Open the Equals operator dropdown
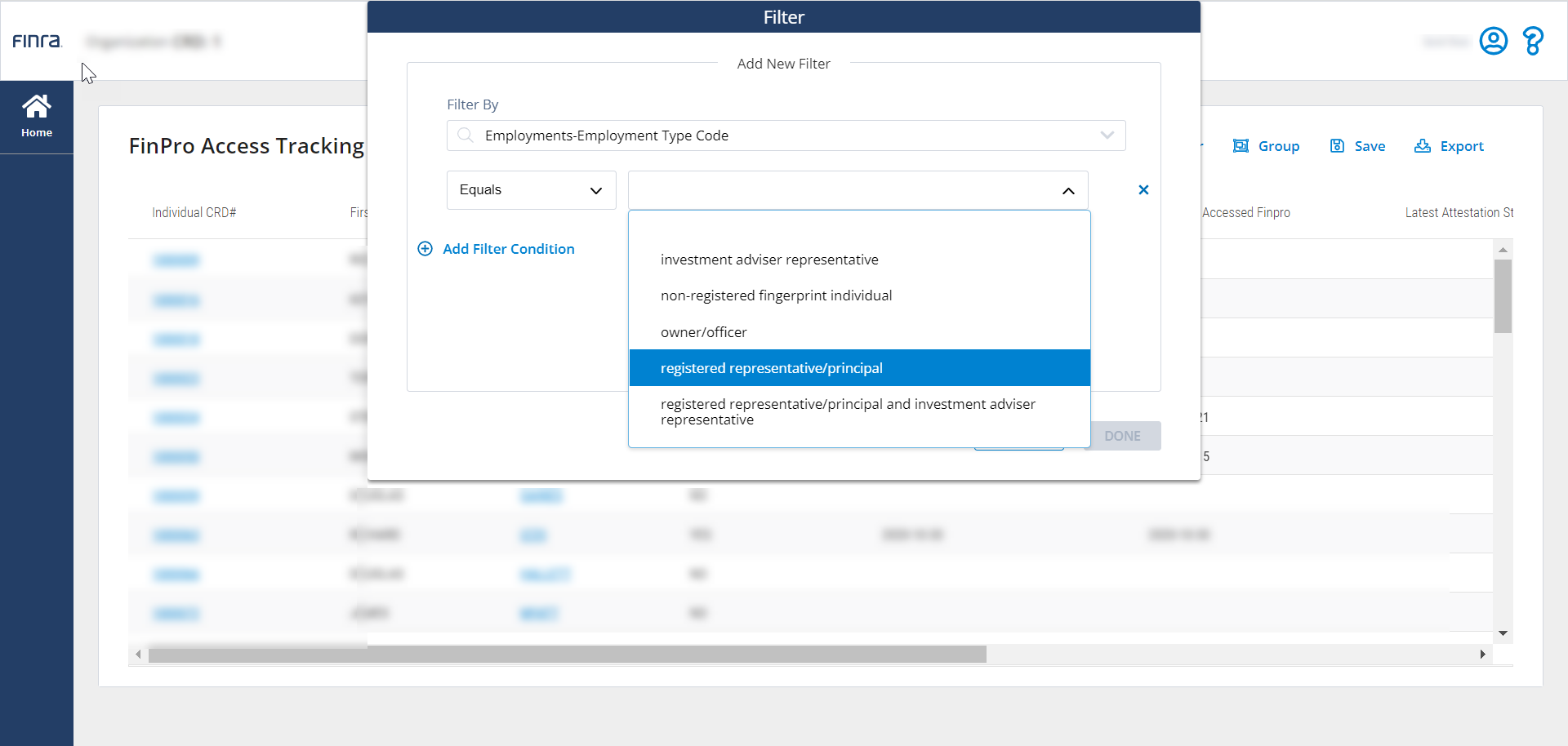The width and height of the screenshot is (1568, 746). (531, 190)
